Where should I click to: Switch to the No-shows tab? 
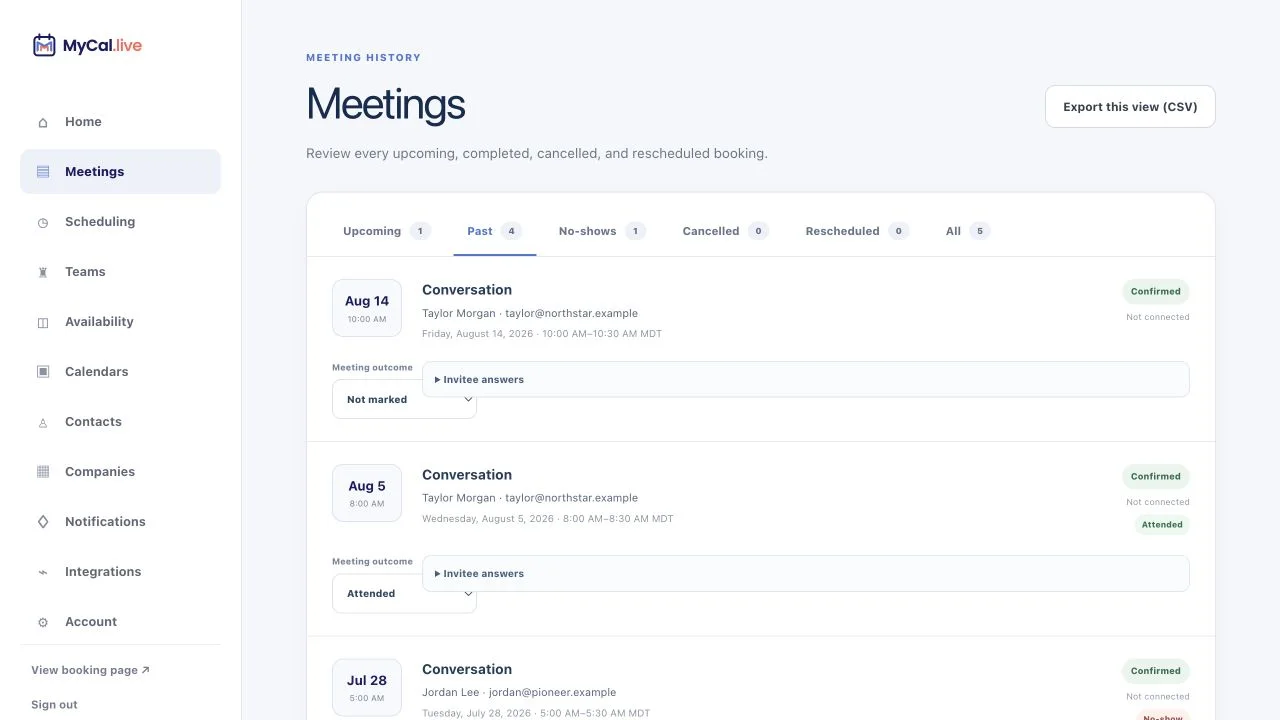(602, 231)
